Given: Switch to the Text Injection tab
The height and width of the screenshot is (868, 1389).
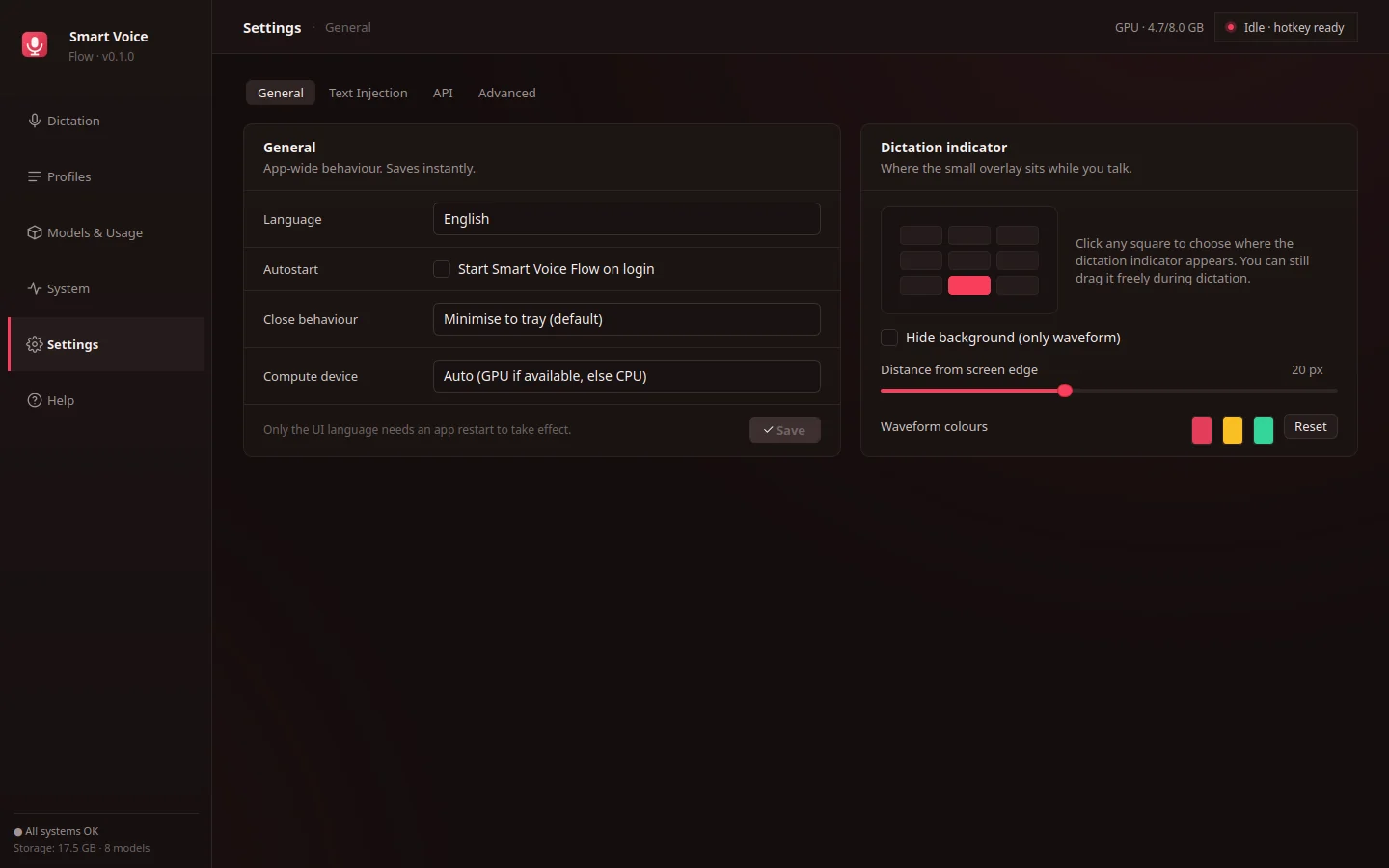Looking at the screenshot, I should [368, 93].
